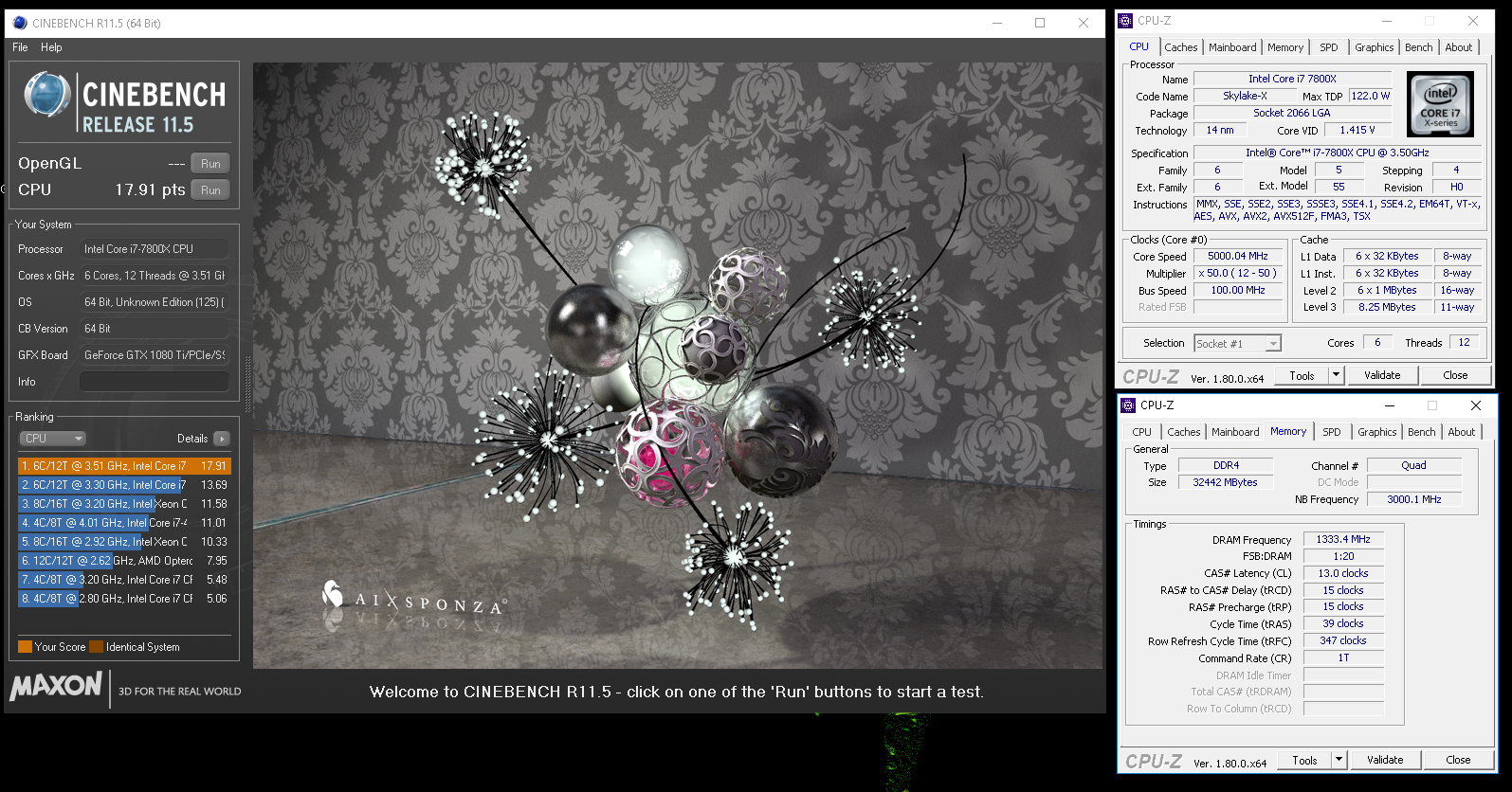The image size is (1512, 792).
Task: Click the CPU-Z icon in lower Memory window title
Action: click(x=1128, y=405)
